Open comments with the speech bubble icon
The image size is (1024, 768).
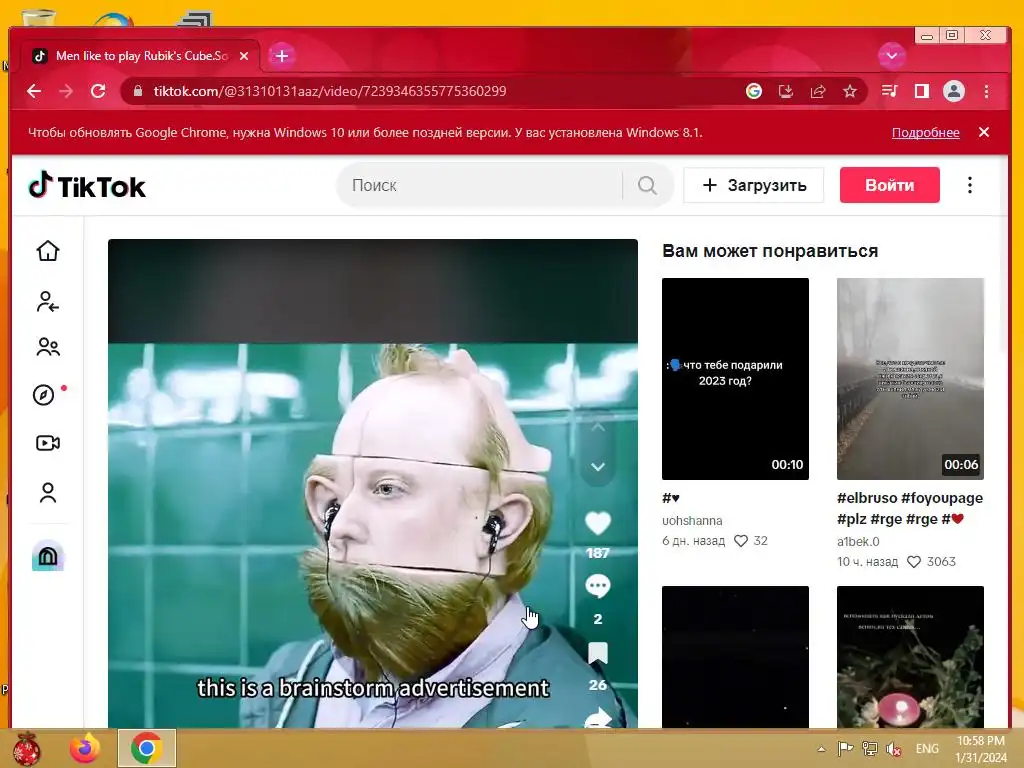coord(598,586)
